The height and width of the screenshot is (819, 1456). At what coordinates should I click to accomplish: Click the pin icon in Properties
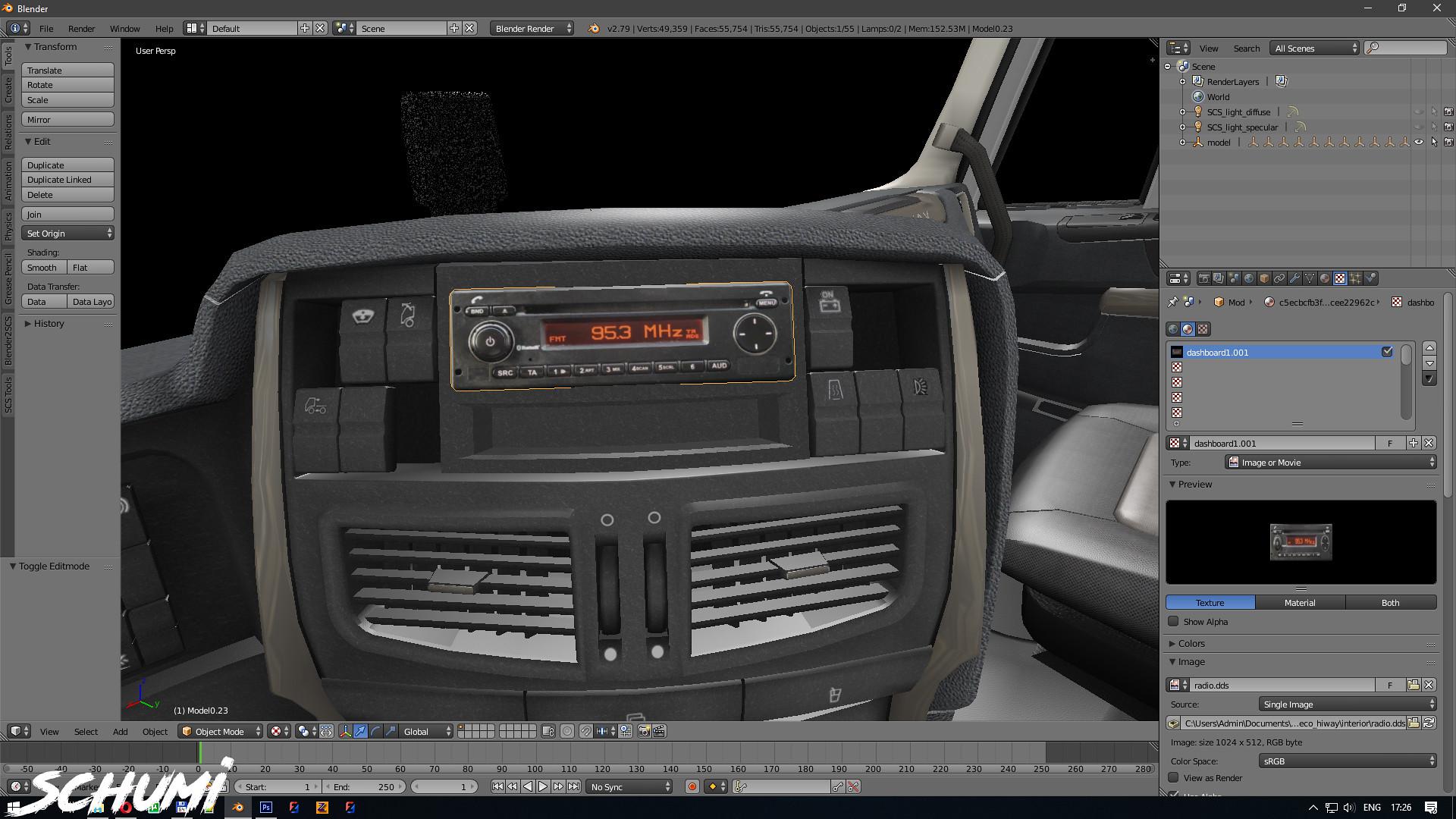point(1172,302)
